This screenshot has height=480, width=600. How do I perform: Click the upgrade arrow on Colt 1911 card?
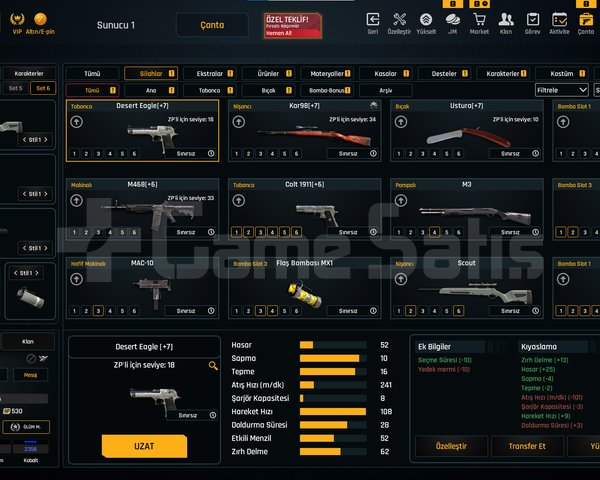(x=239, y=201)
